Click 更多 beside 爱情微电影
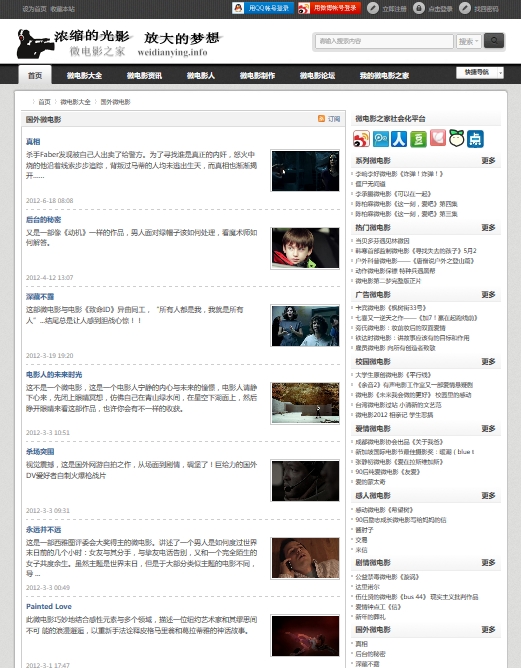The width and height of the screenshot is (521, 668). point(488,429)
